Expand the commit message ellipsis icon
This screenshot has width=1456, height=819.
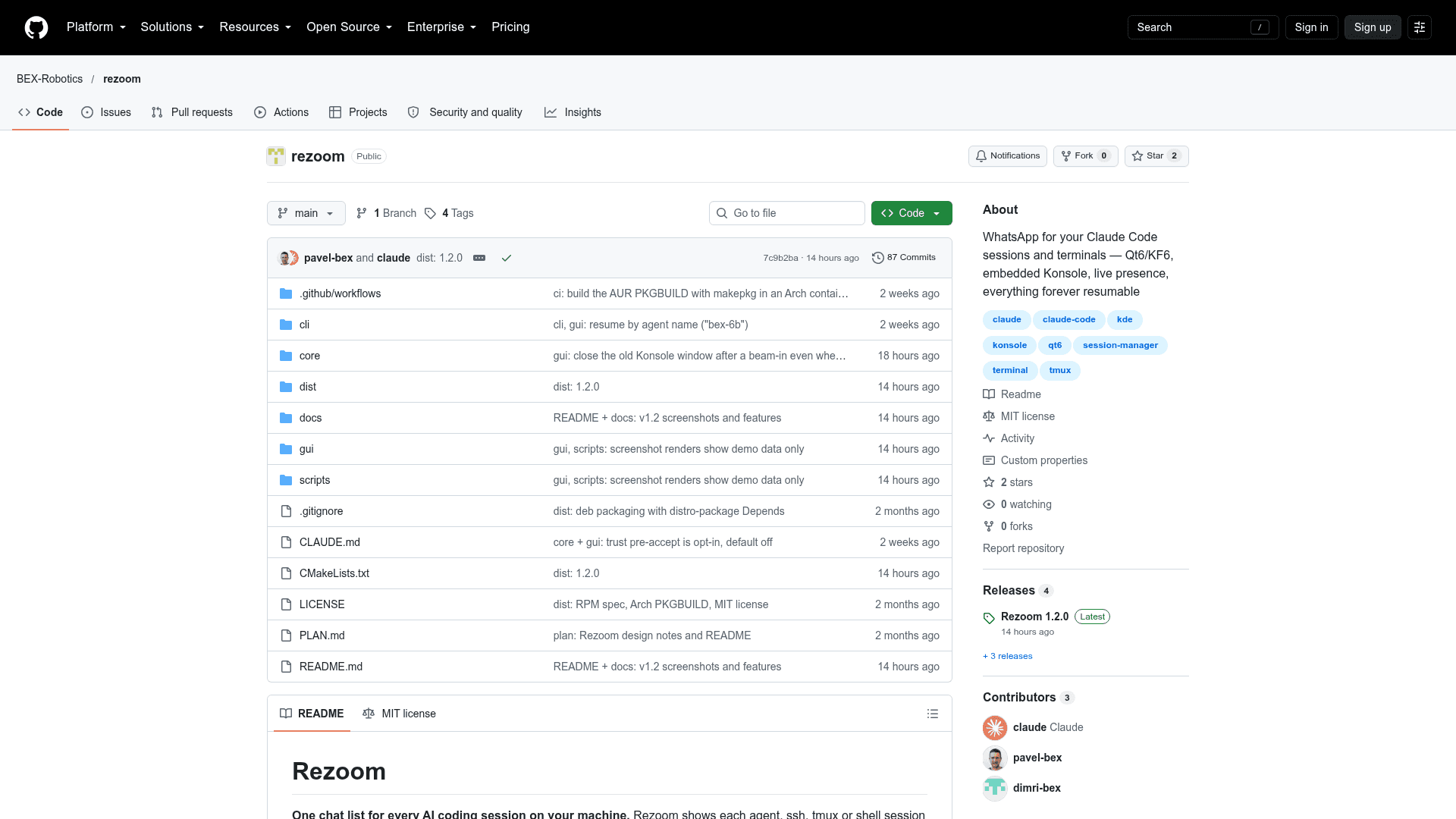click(x=479, y=258)
